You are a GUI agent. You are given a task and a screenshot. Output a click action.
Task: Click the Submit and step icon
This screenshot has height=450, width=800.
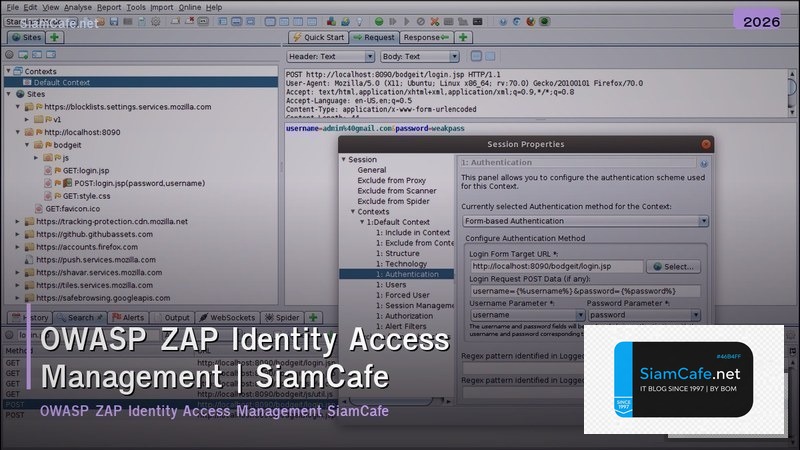[x=392, y=21]
